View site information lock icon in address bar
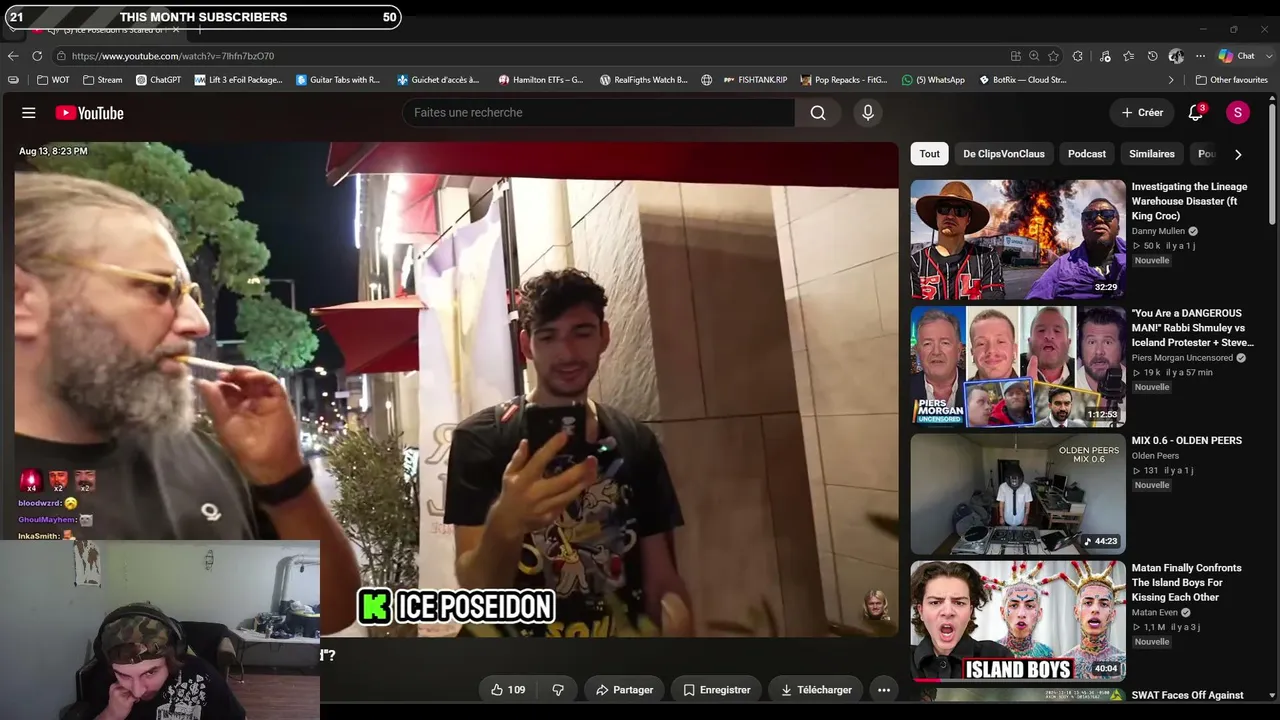This screenshot has width=1280, height=720. click(61, 56)
